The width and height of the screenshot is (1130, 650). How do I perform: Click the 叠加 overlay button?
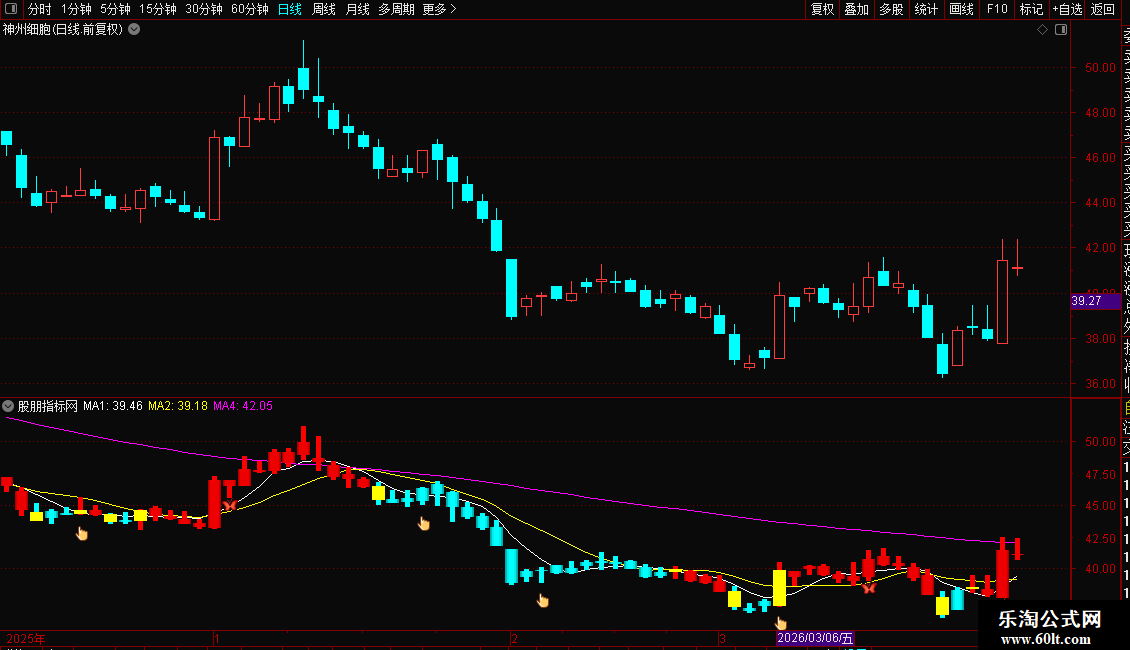pyautogui.click(x=857, y=9)
